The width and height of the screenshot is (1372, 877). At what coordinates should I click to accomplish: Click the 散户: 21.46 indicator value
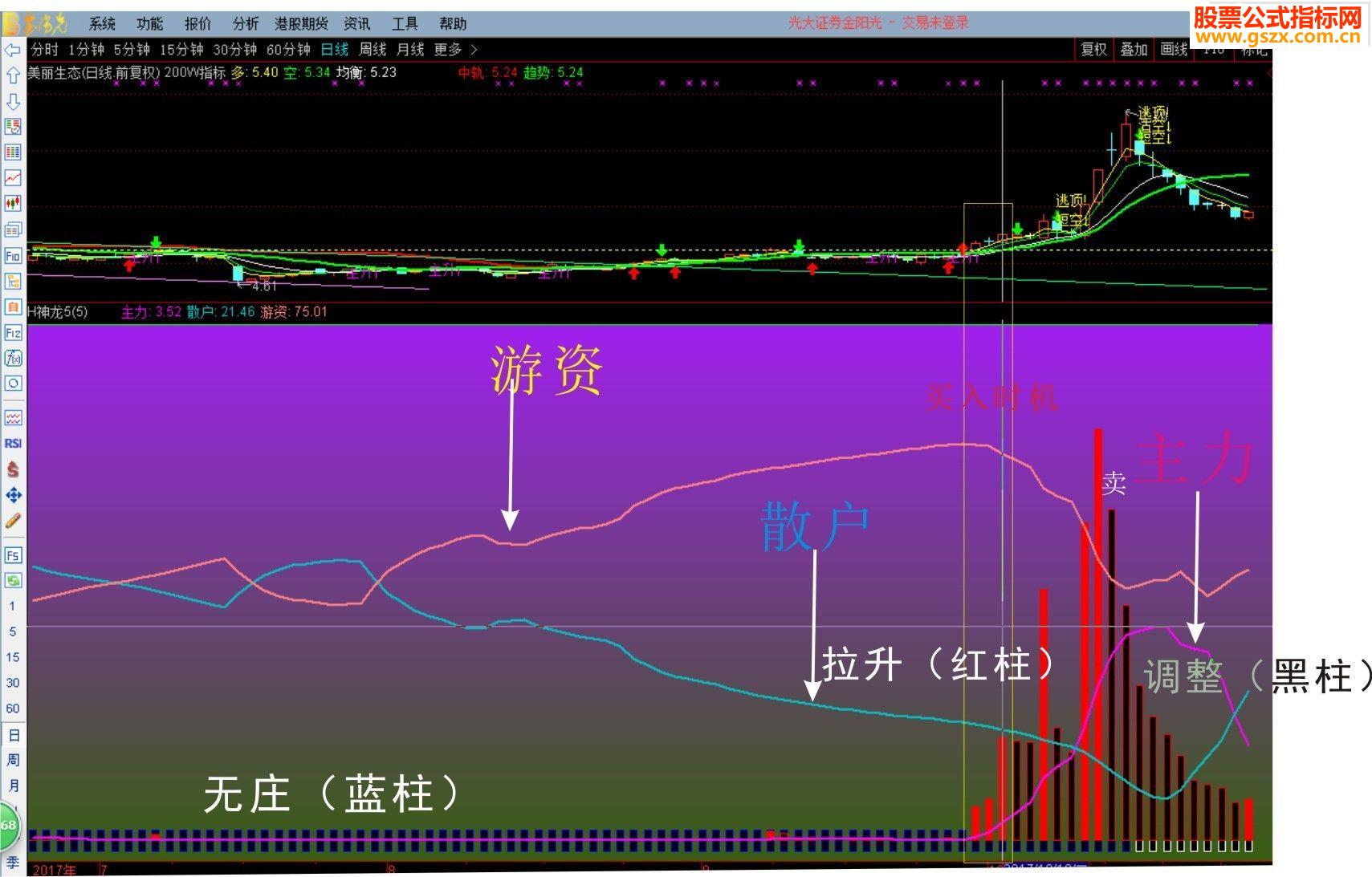(221, 311)
